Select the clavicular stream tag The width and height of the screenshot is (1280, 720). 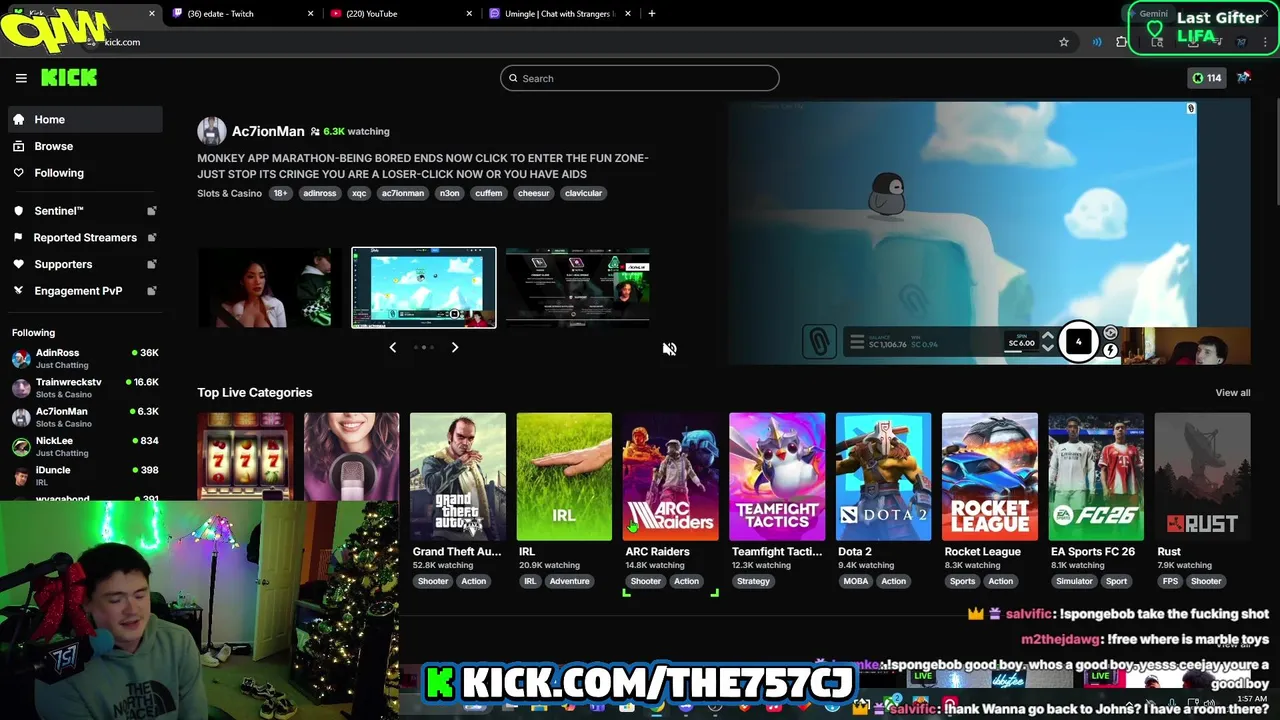click(x=583, y=193)
